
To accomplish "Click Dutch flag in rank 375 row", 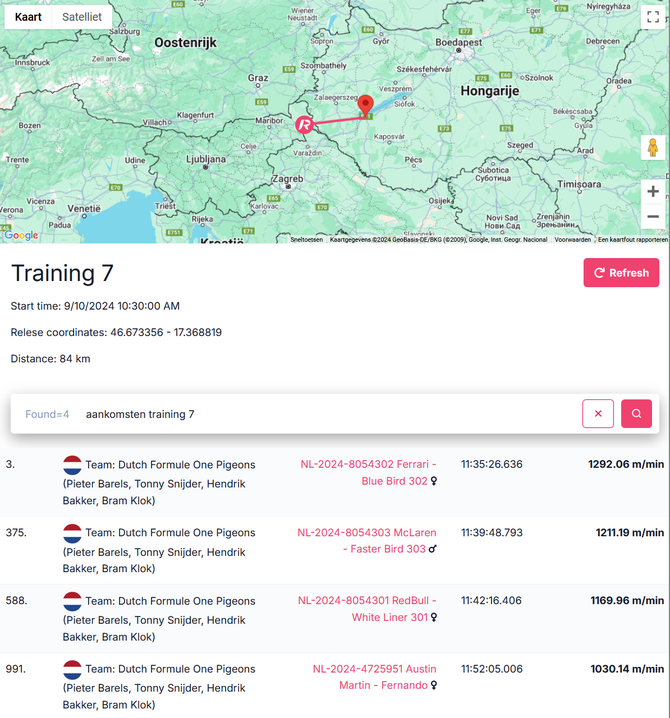I will coord(72,533).
